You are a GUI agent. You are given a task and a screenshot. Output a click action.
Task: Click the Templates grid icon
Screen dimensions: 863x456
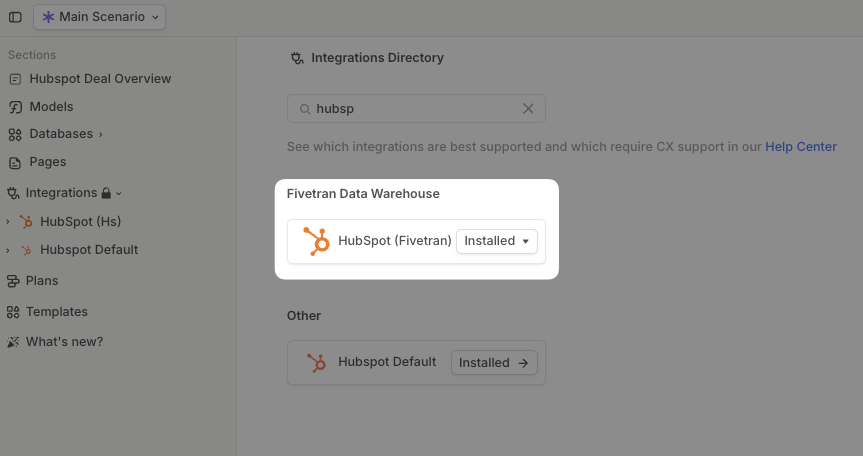pos(13,312)
